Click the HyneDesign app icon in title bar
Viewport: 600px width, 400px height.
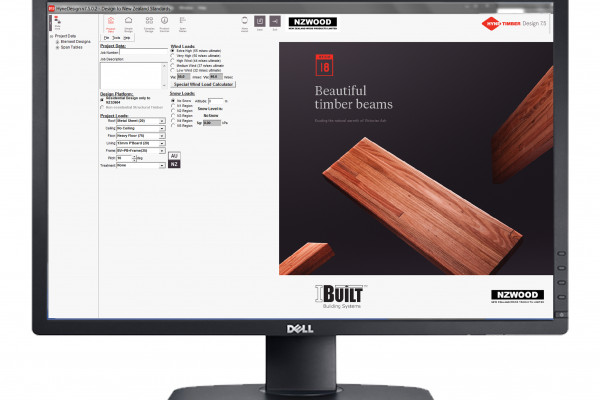[52, 8]
